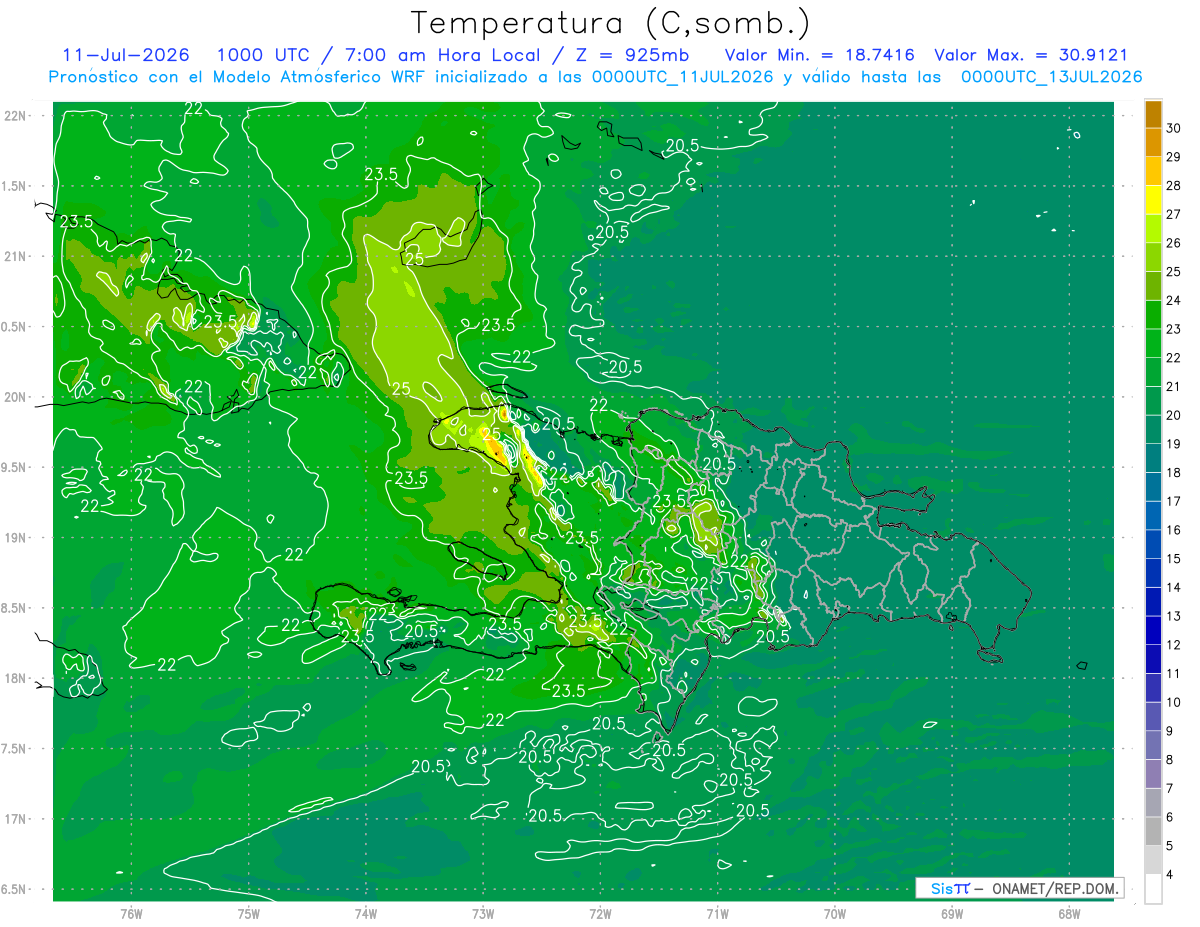Click the "72W" longitude axis label
Image resolution: width=1200 pixels, height=927 pixels.
click(600, 914)
